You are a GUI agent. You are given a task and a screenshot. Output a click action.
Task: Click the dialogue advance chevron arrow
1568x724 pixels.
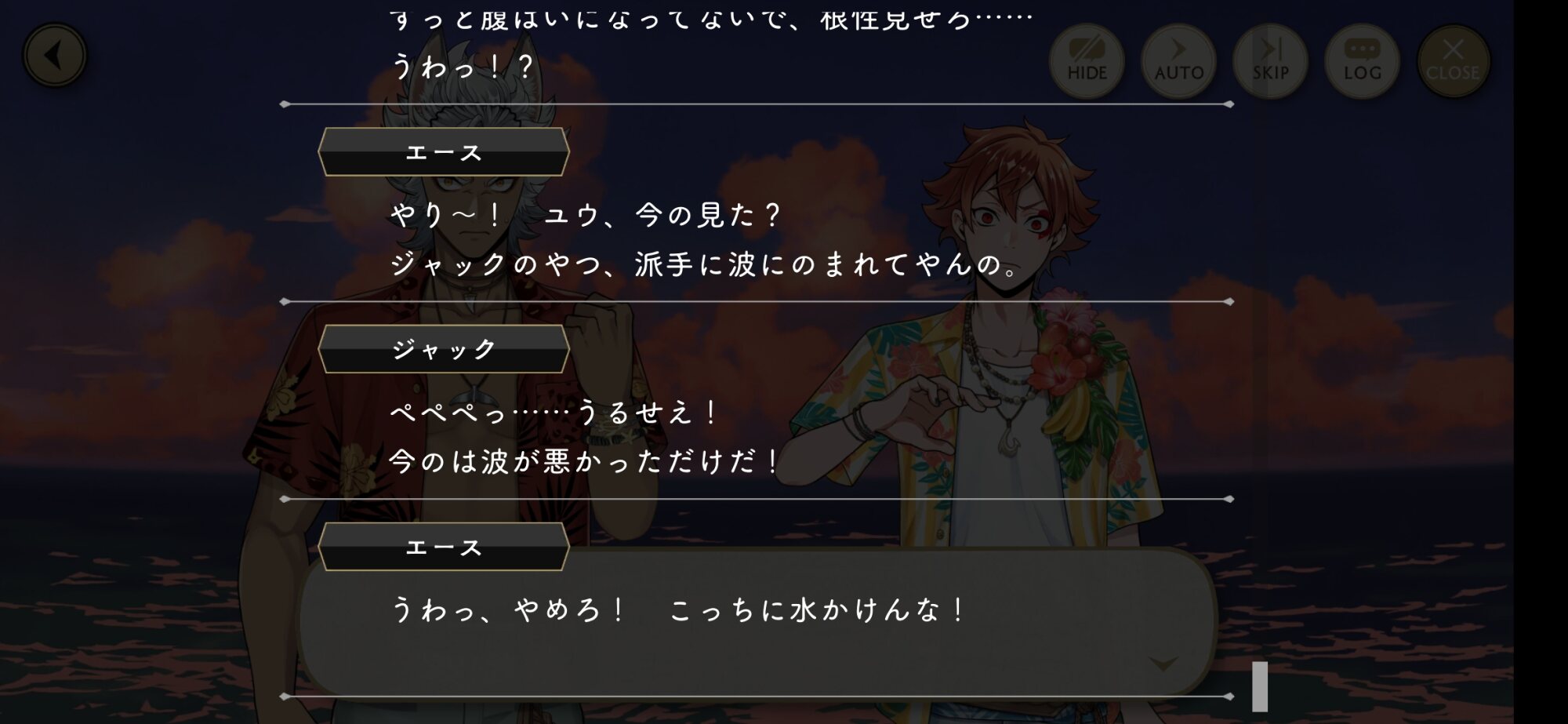pos(1163,664)
